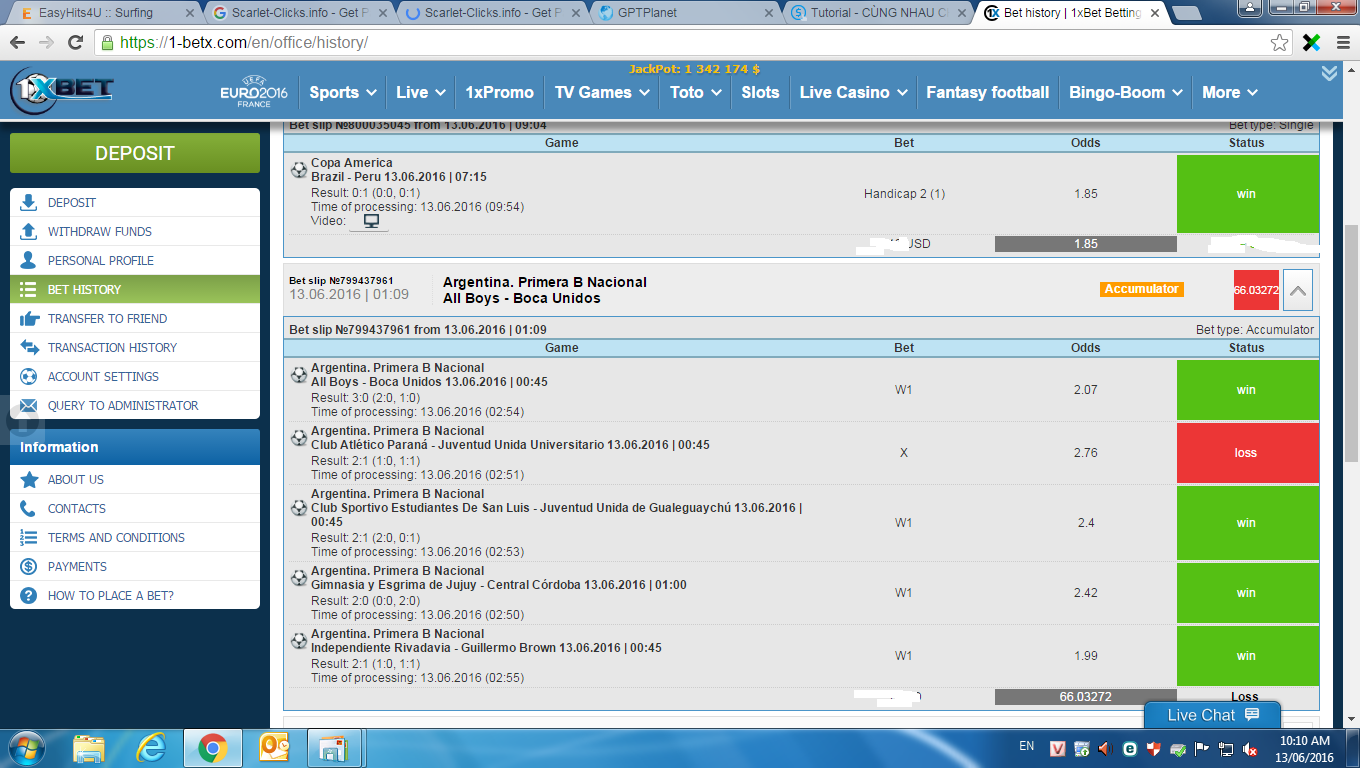Expand the More dropdown menu
The height and width of the screenshot is (768, 1360).
(1230, 92)
